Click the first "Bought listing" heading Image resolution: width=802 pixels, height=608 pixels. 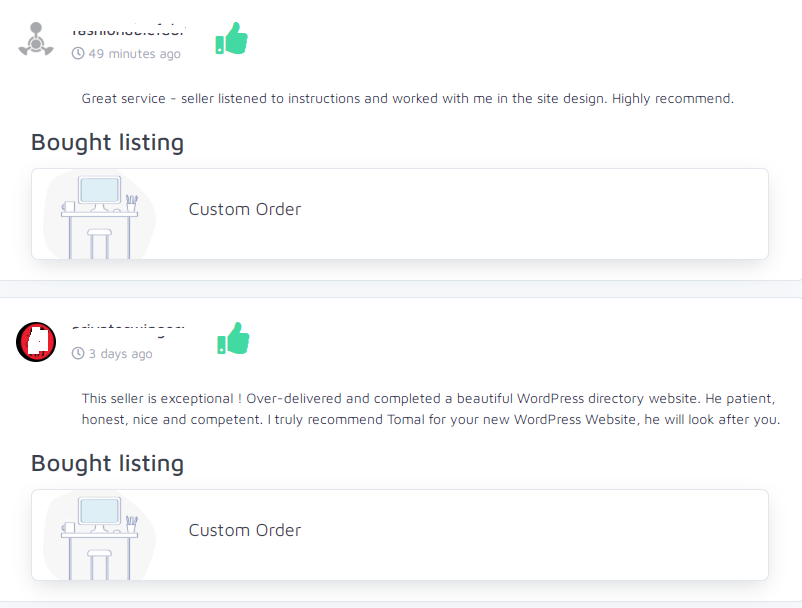click(107, 142)
